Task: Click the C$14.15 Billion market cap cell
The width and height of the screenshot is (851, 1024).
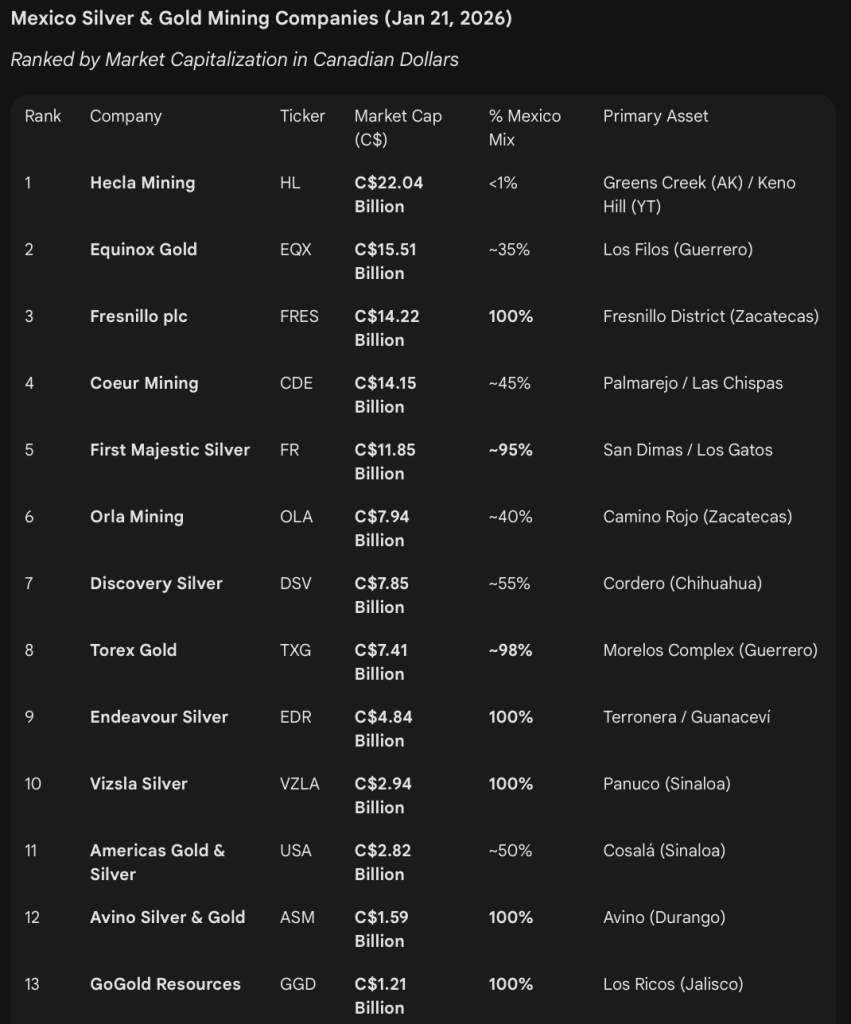Action: (385, 395)
